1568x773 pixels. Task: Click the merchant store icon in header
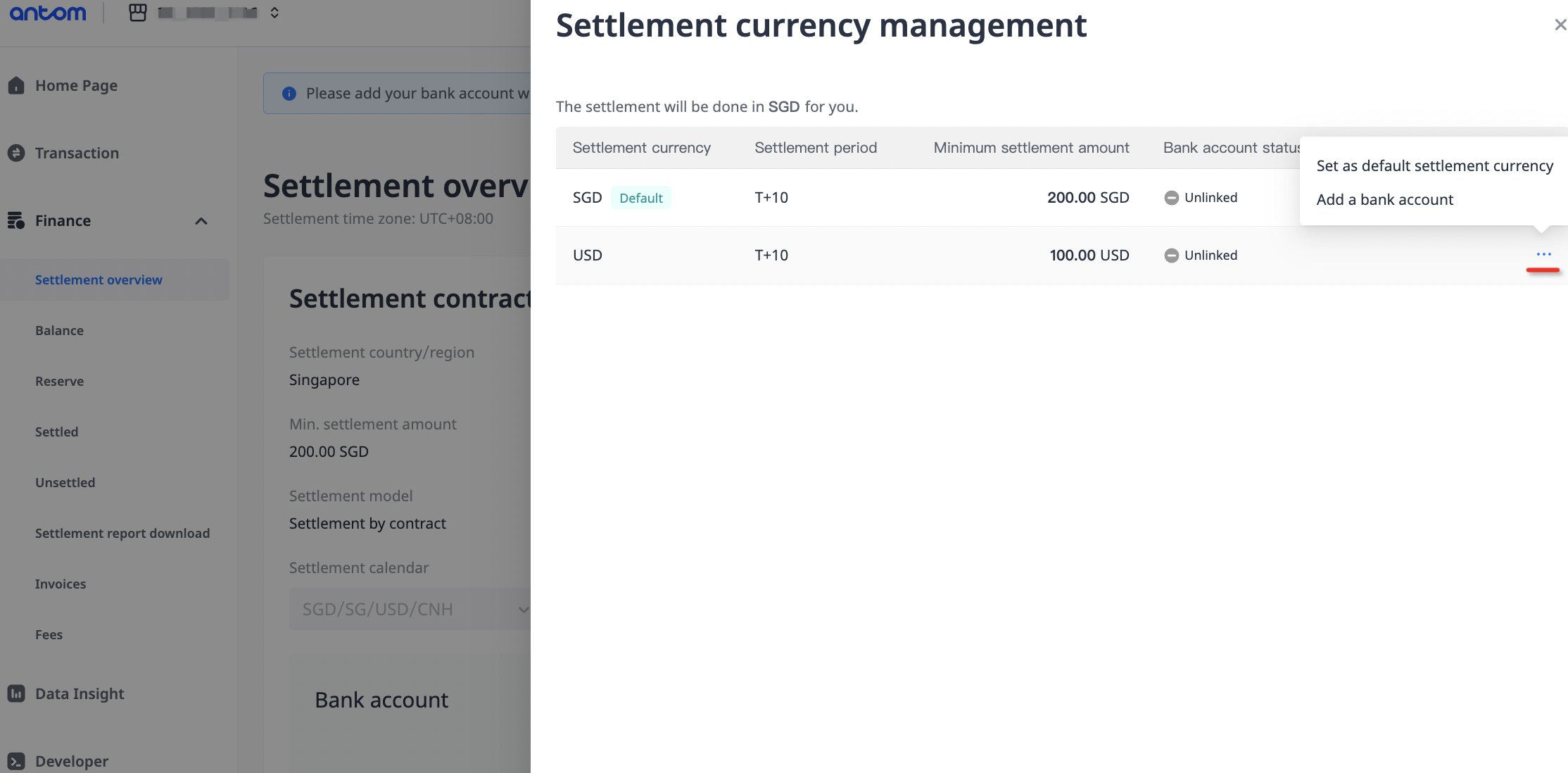(x=138, y=13)
